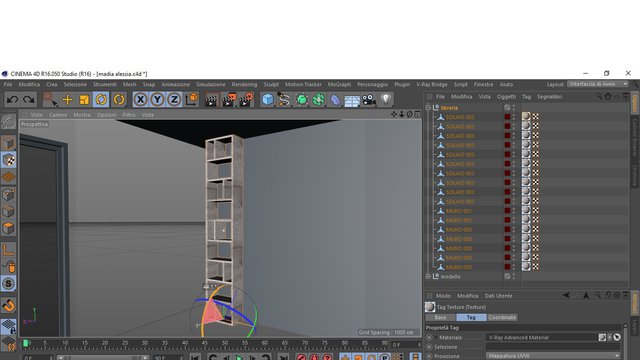Open the Crea menu
This screenshot has width=640, height=360.
pyautogui.click(x=52, y=84)
